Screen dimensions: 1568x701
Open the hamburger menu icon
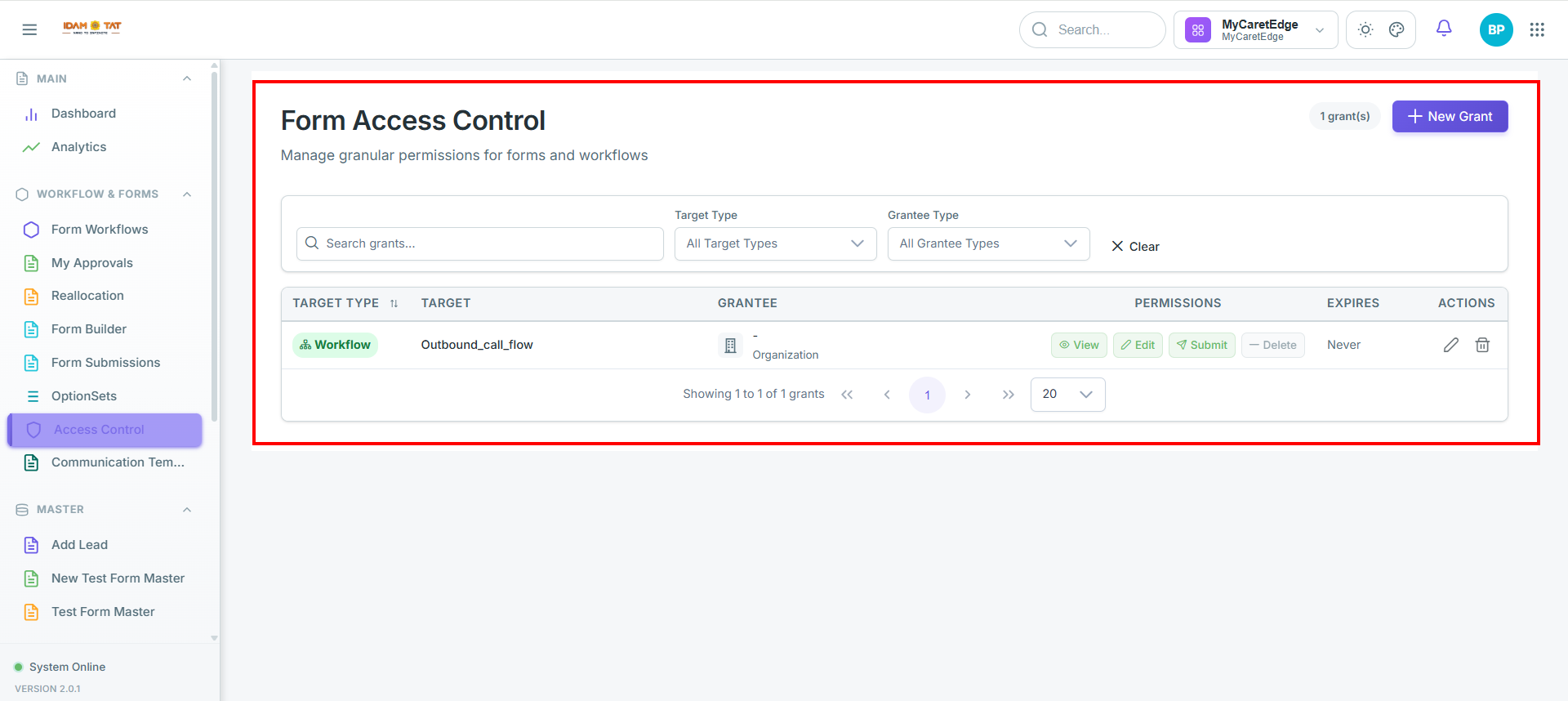point(29,30)
